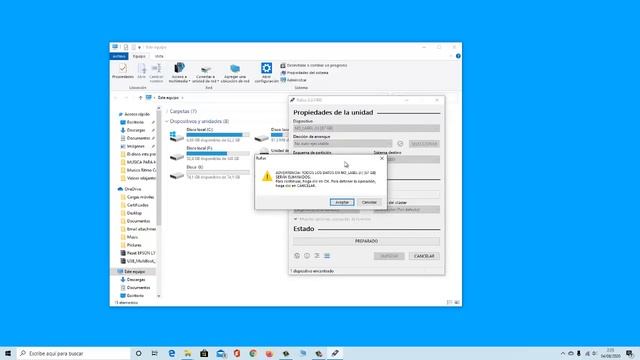Screen dimensions: 640x360
Task: Expand advanced format options in Rufus
Action: 332,219
